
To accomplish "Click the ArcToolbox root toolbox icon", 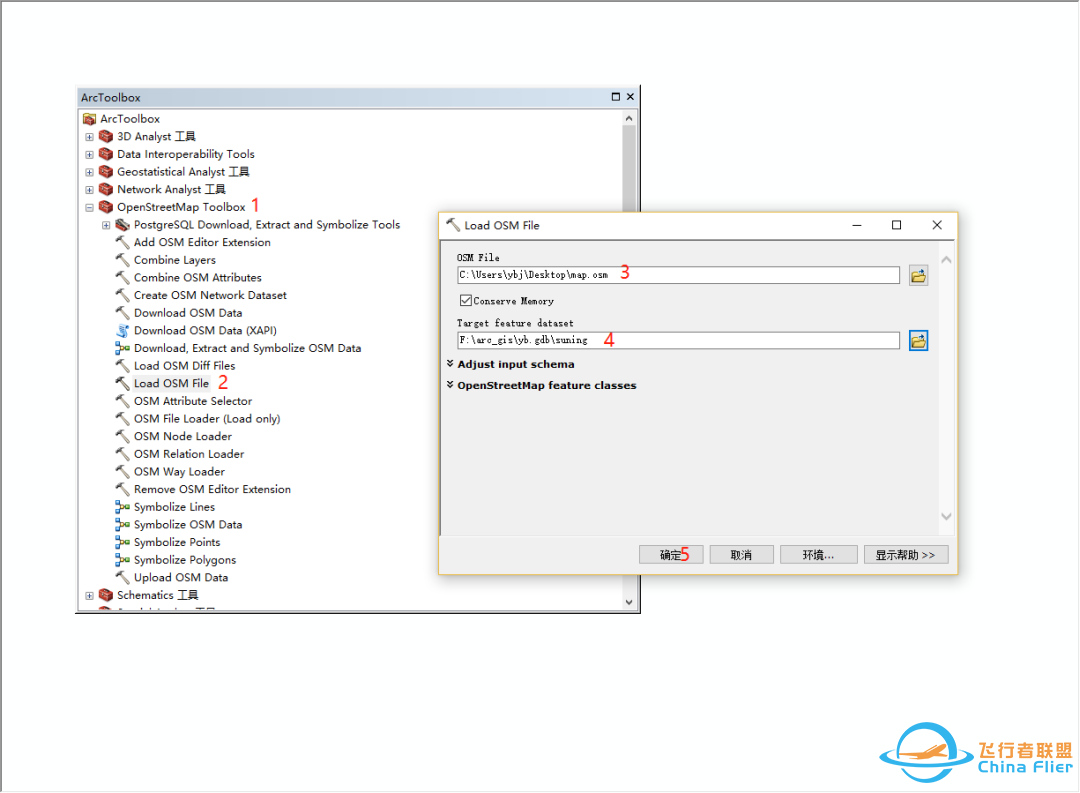I will (90, 119).
